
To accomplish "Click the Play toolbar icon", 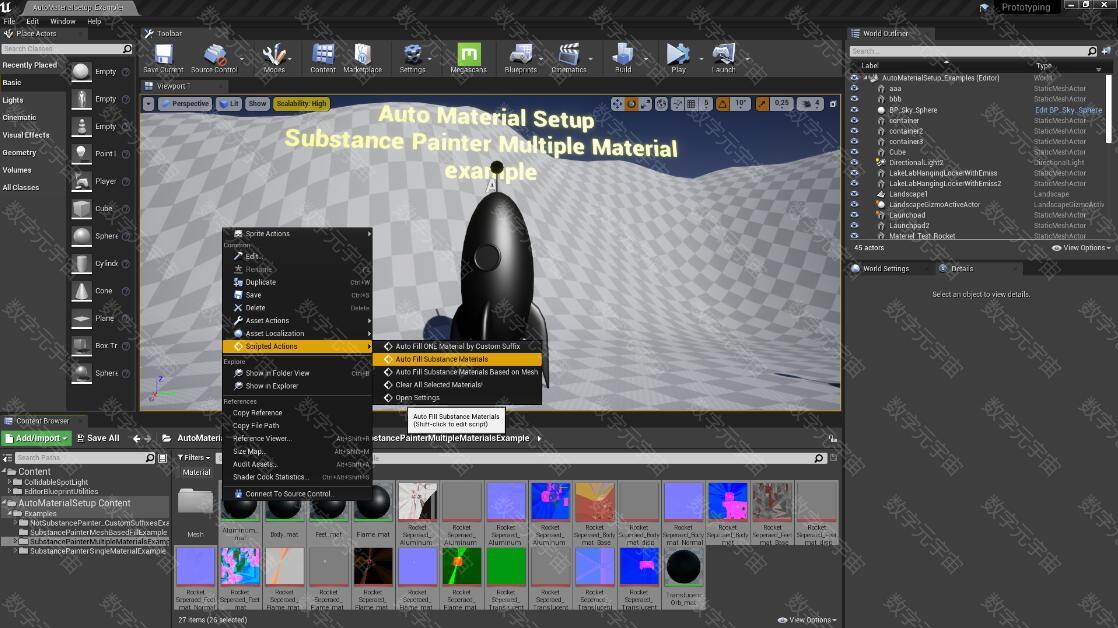I will click(x=678, y=58).
